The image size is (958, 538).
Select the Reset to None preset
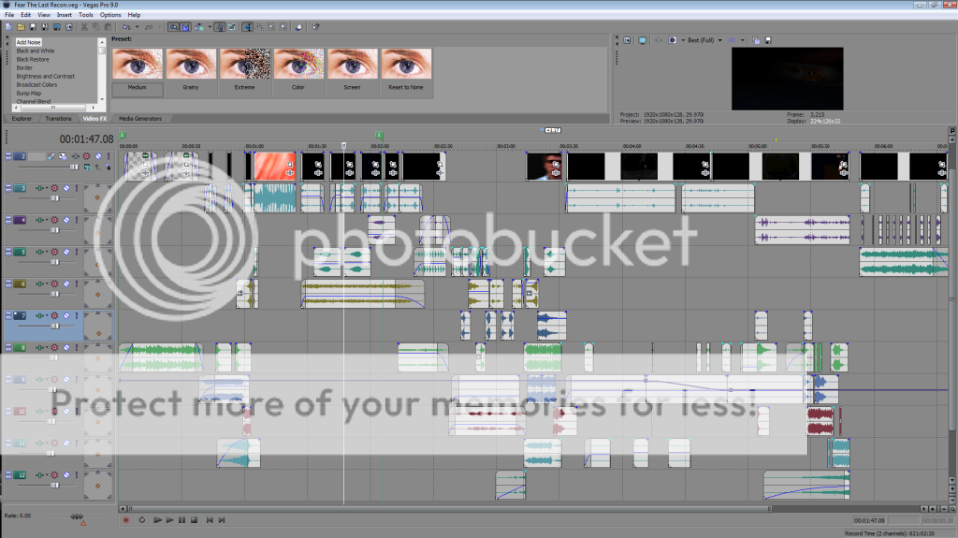tap(406, 72)
